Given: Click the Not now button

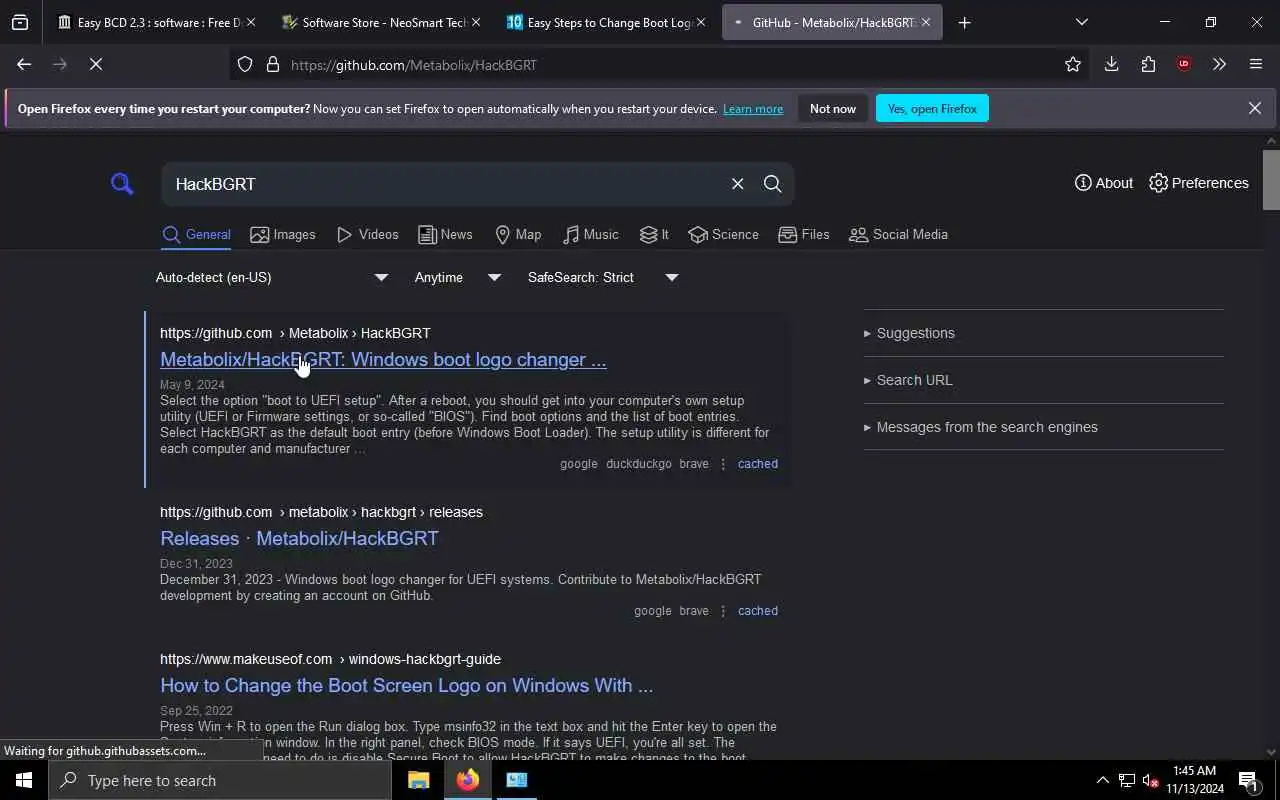Looking at the screenshot, I should click(x=833, y=108).
